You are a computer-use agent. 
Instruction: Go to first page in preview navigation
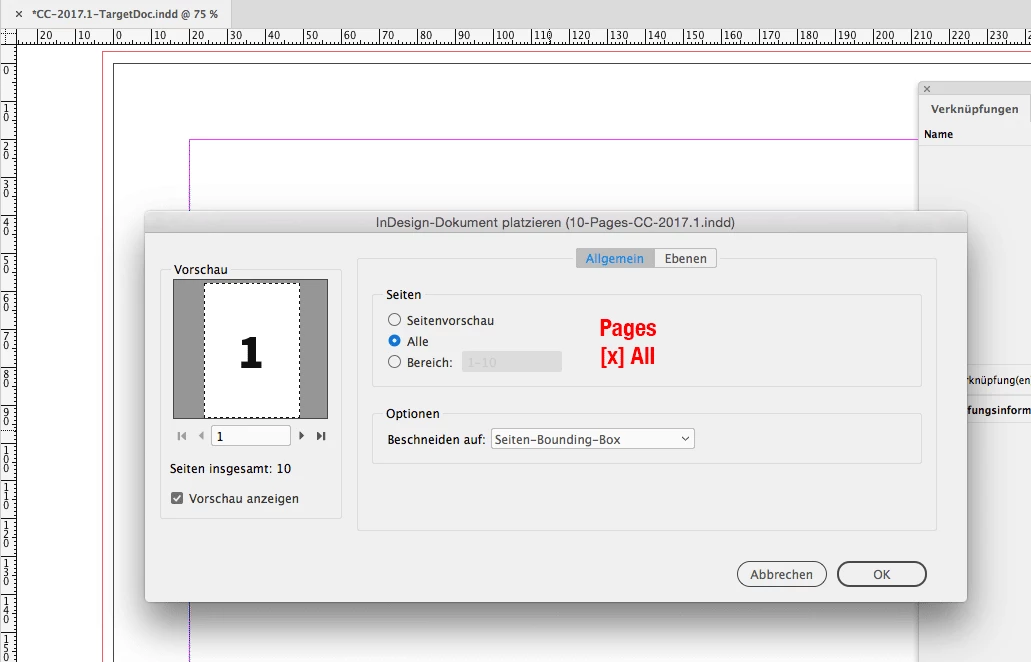(x=182, y=436)
